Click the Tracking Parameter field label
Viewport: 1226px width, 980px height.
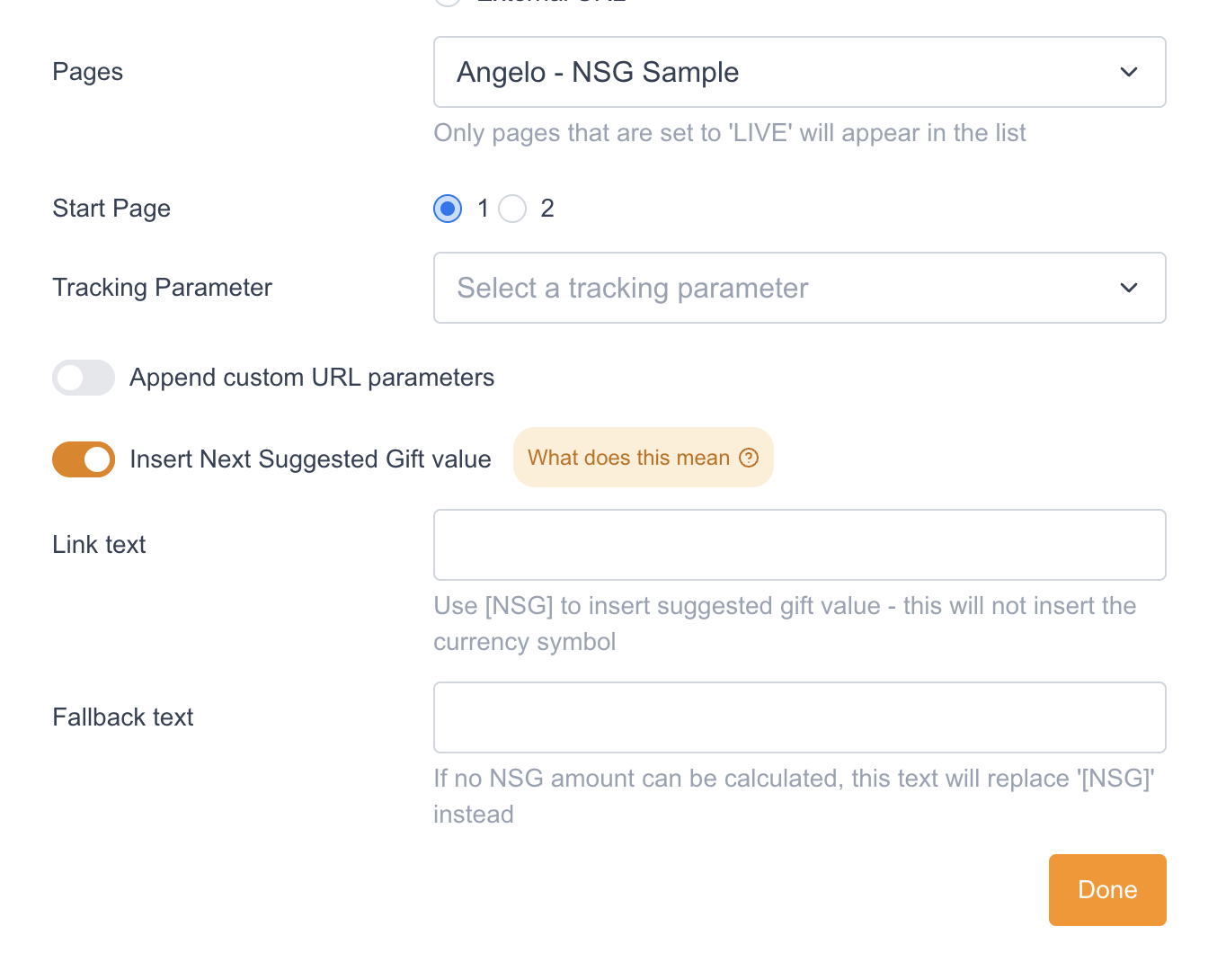(x=162, y=288)
